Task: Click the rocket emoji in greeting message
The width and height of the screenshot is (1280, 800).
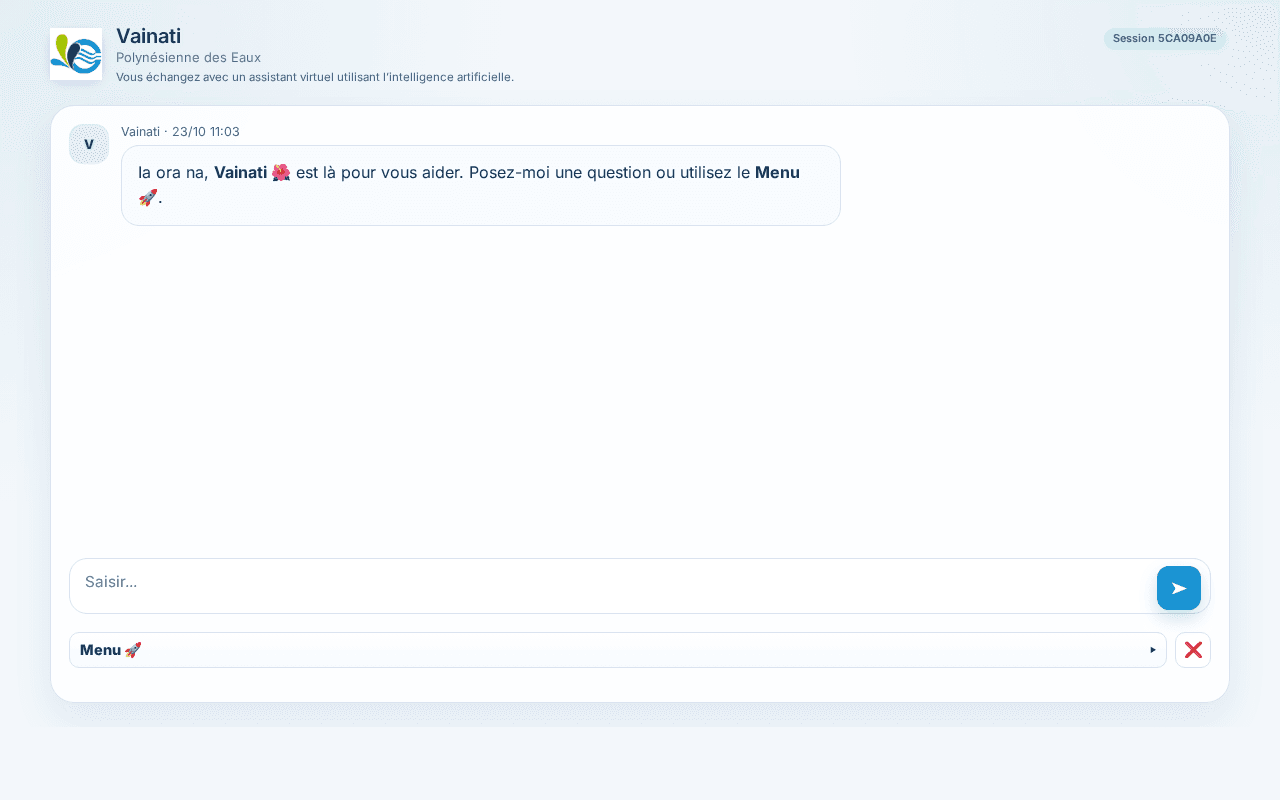Action: 148,198
